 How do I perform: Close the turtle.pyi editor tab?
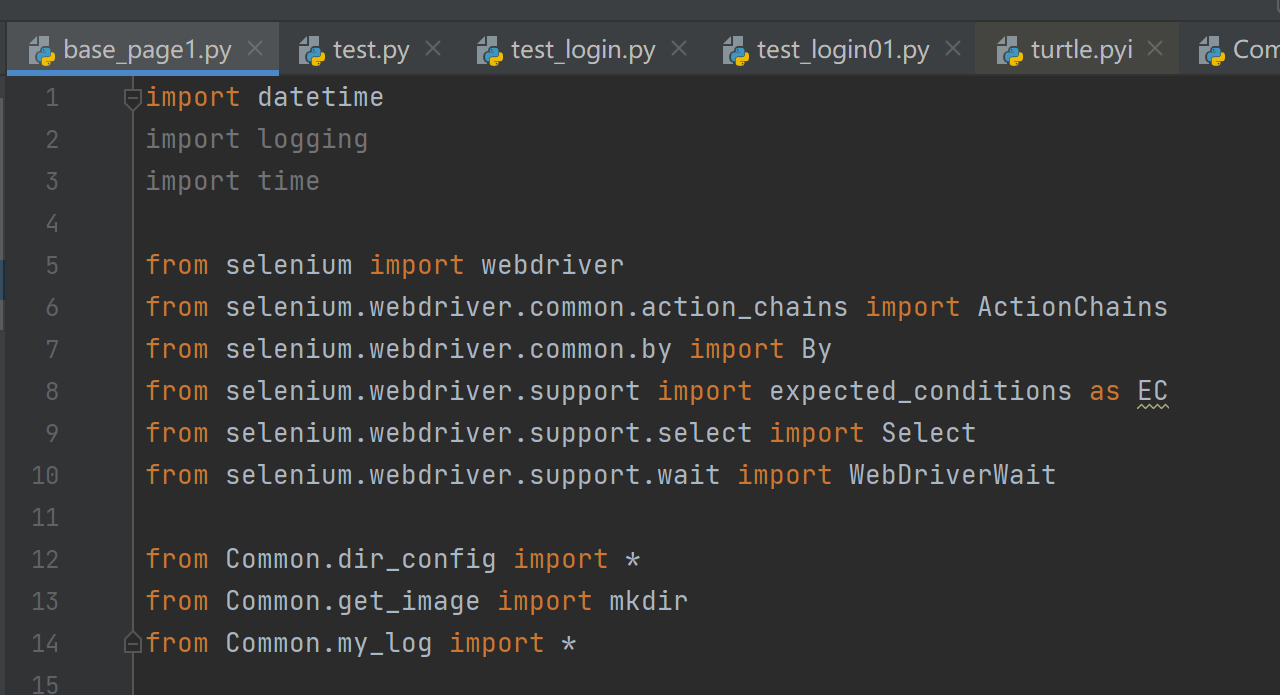1155,48
